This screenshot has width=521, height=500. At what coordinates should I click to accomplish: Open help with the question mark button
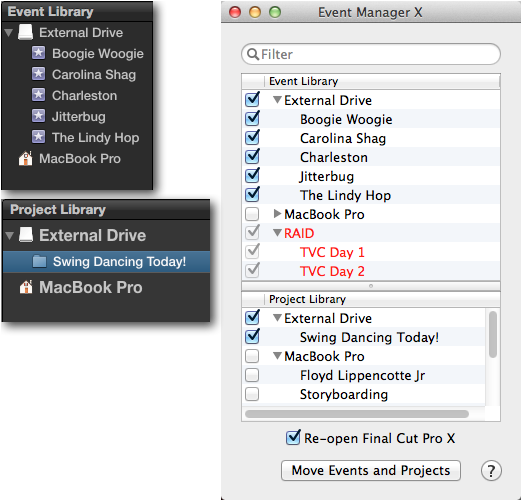click(x=491, y=471)
